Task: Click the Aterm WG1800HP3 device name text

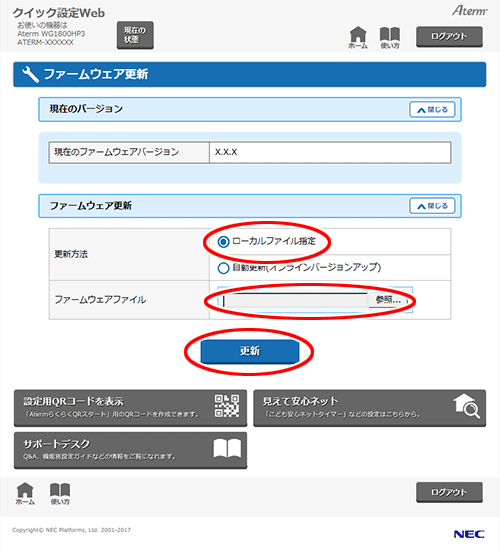Action: pyautogui.click(x=51, y=34)
